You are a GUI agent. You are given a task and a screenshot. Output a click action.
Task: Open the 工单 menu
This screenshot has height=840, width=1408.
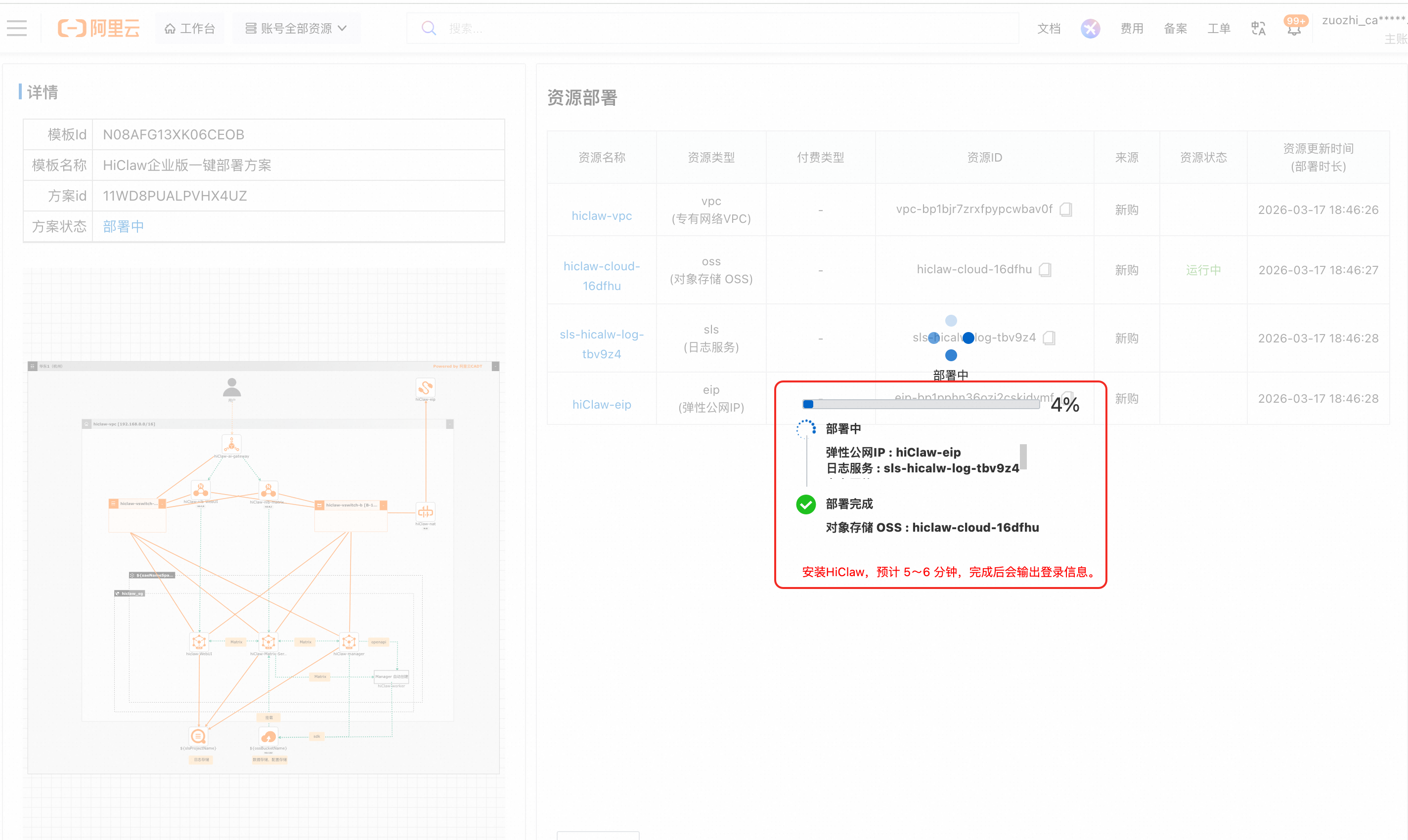1219,28
